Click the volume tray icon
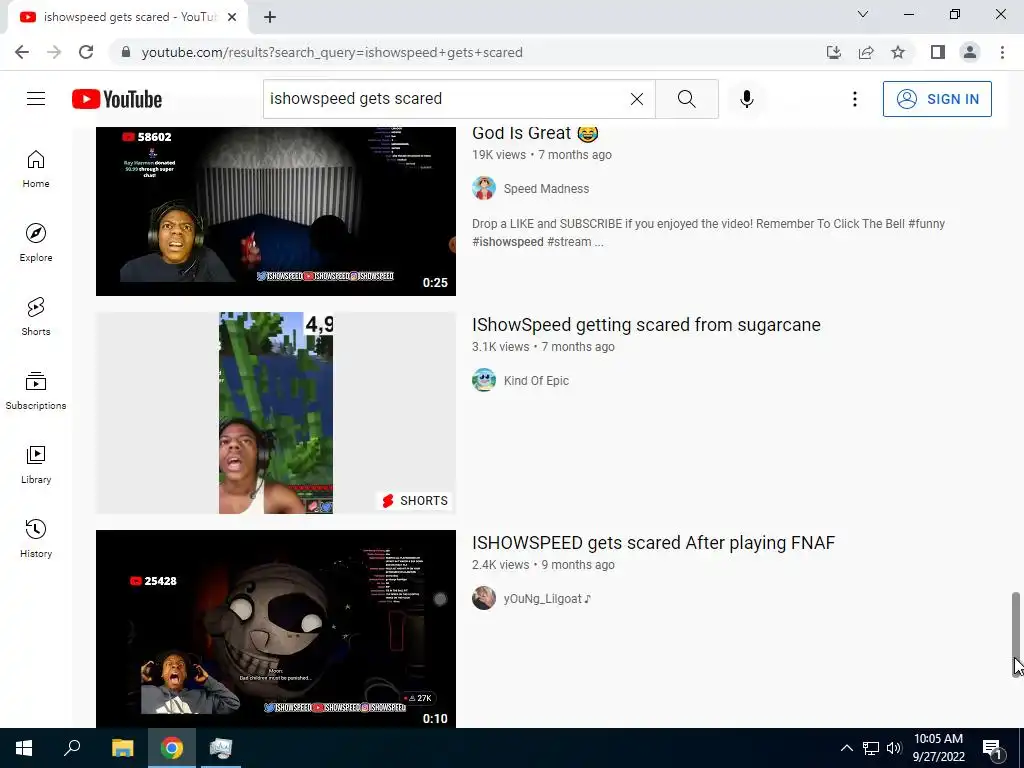Image resolution: width=1024 pixels, height=768 pixels. point(894,748)
